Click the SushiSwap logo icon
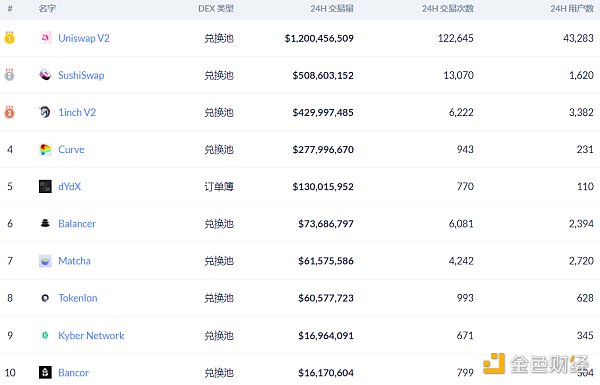 point(46,75)
